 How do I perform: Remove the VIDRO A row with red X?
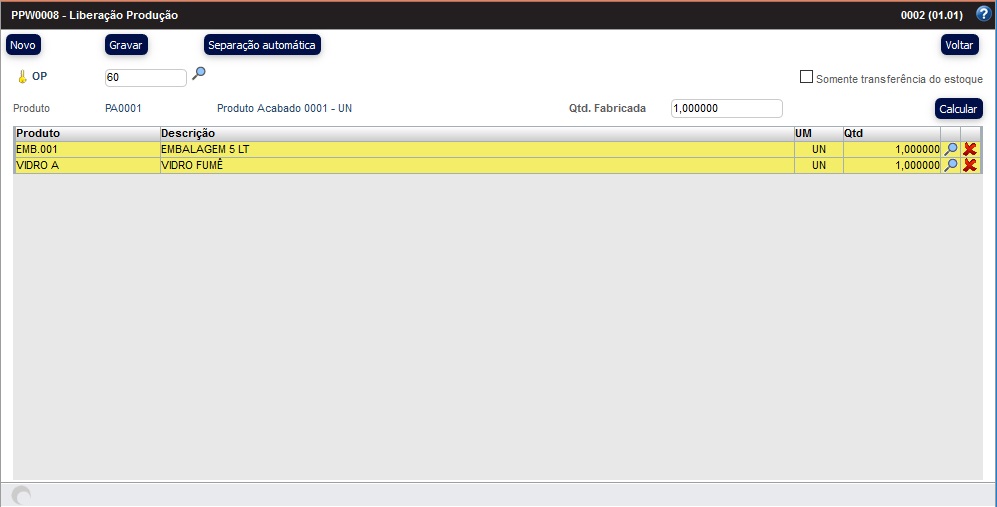point(970,165)
